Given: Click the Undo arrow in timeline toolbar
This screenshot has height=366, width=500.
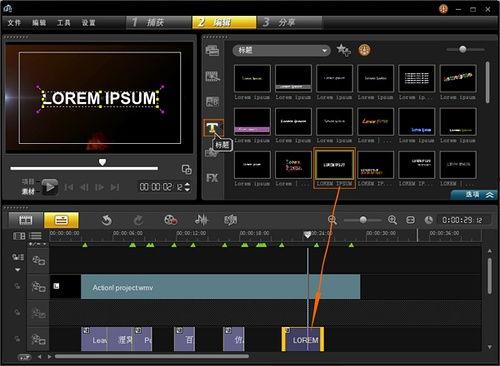Looking at the screenshot, I should pos(107,220).
